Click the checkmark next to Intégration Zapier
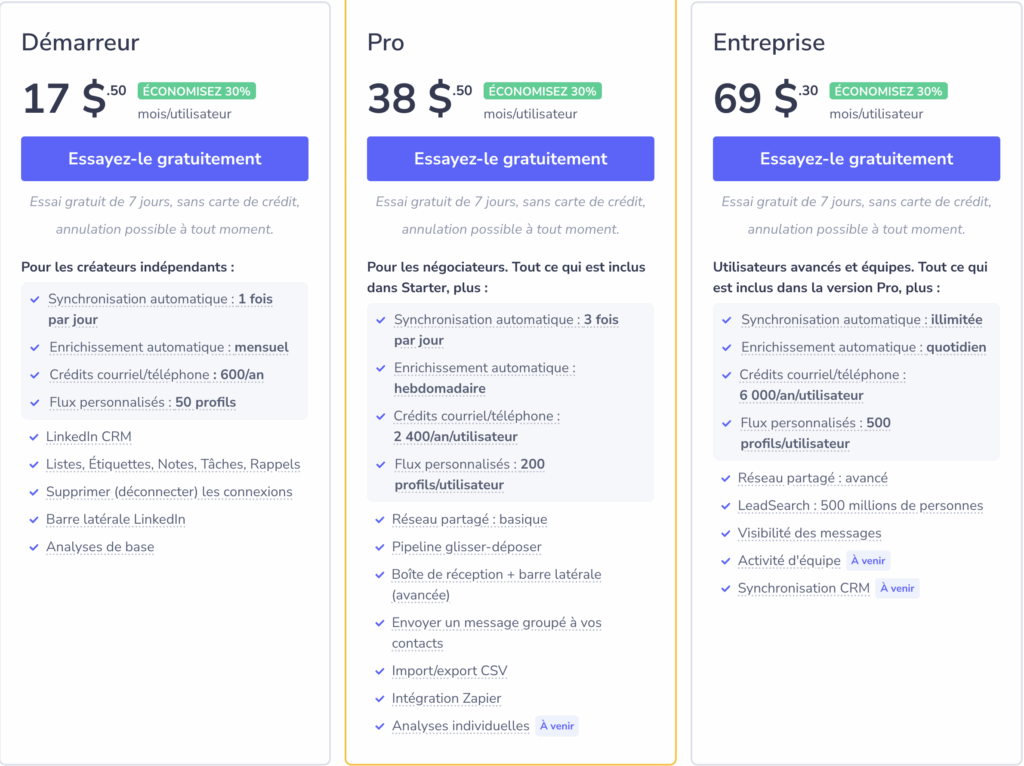The image size is (1024, 766). click(x=380, y=699)
